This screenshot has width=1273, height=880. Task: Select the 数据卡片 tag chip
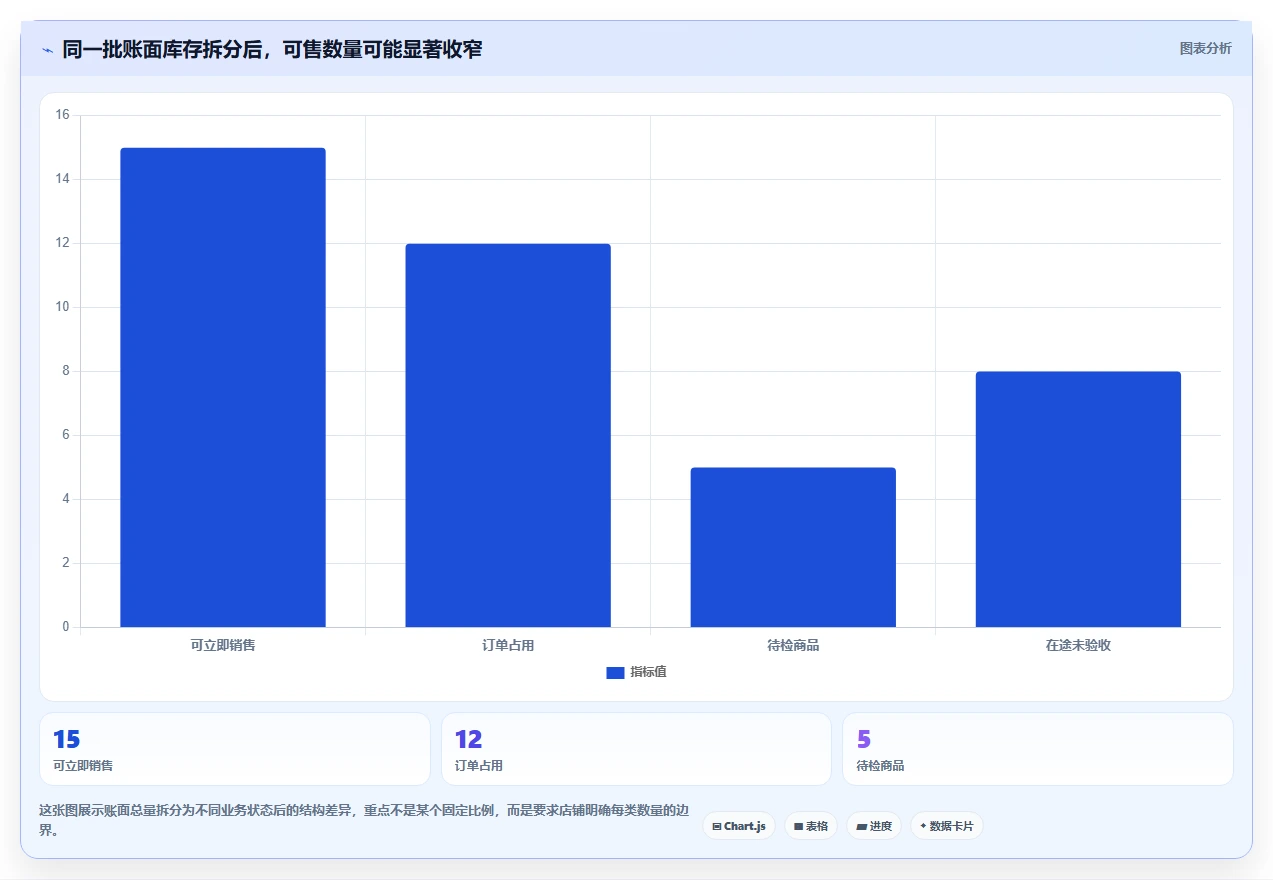pyautogui.click(x=947, y=826)
